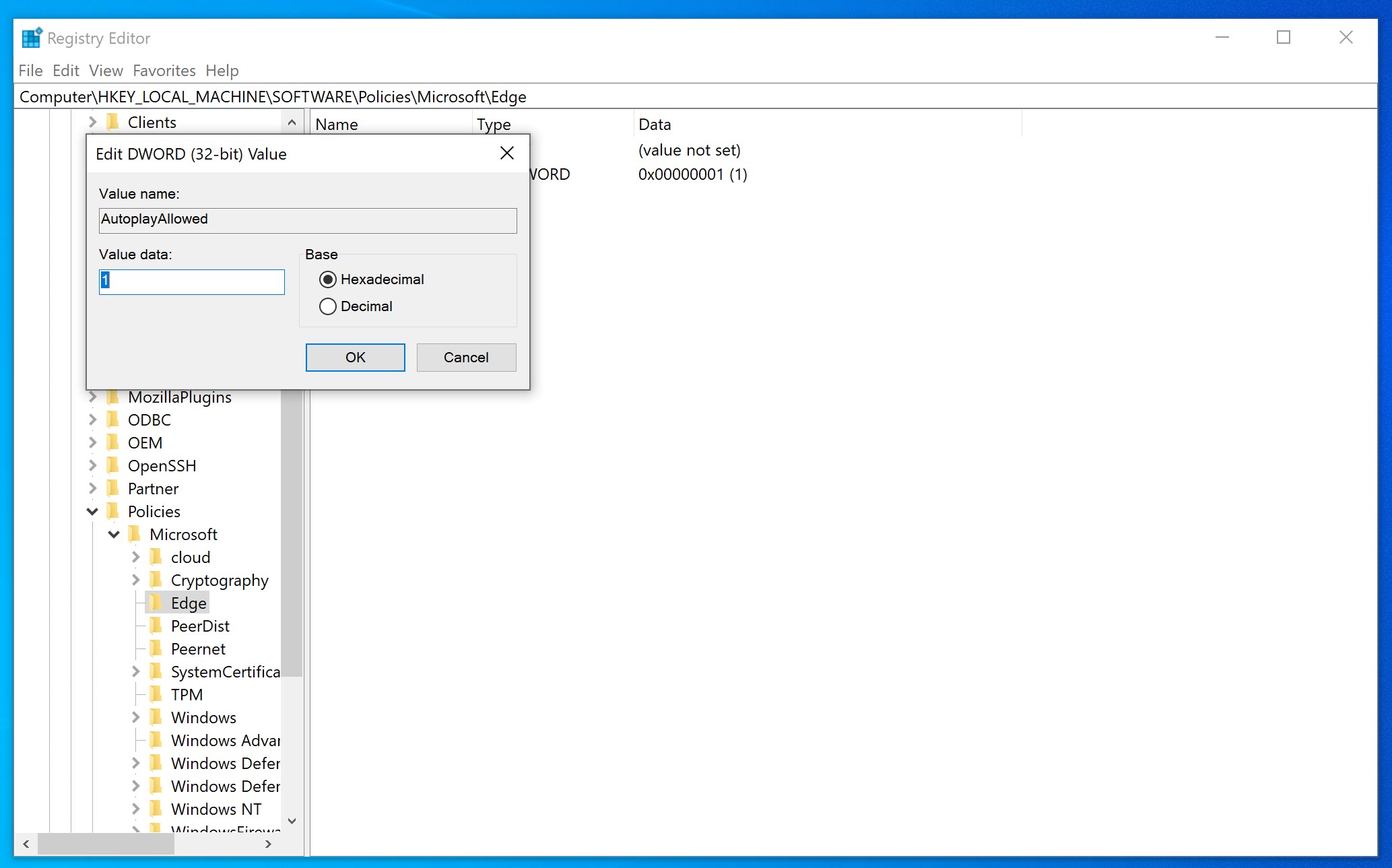Expand the OEM tree node
This screenshot has width=1392, height=868.
point(93,442)
